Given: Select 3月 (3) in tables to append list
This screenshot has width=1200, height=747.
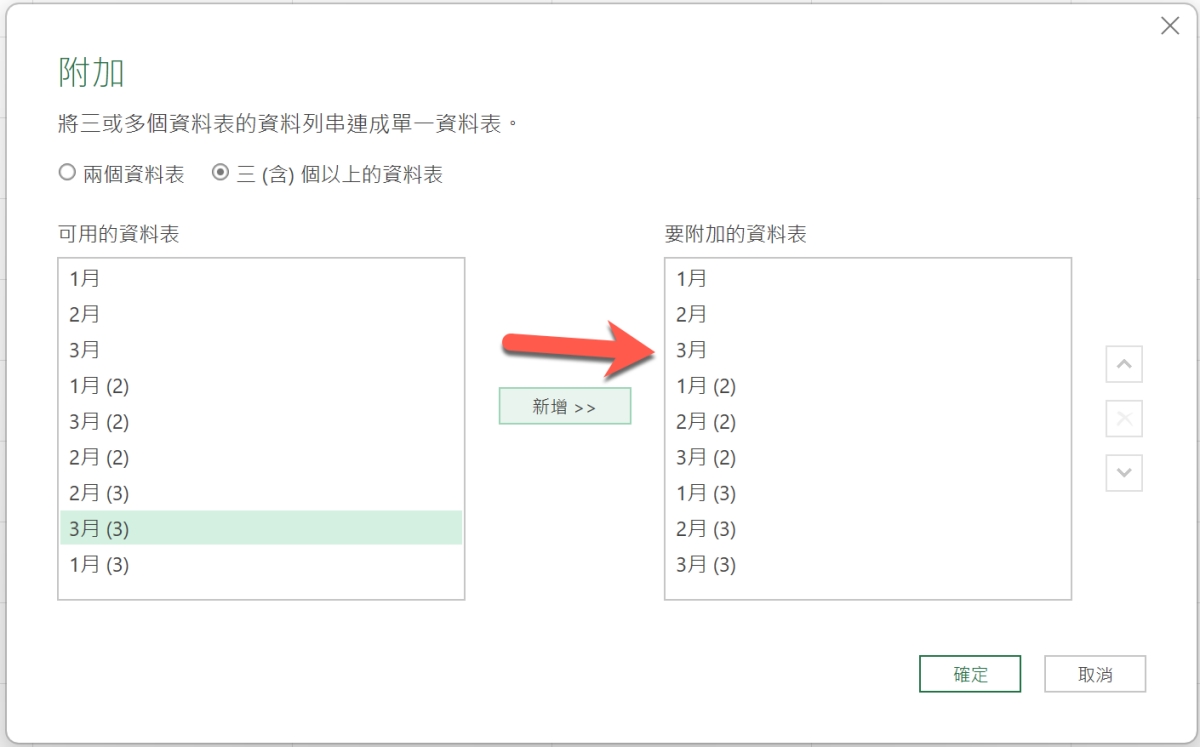Looking at the screenshot, I should tap(705, 565).
